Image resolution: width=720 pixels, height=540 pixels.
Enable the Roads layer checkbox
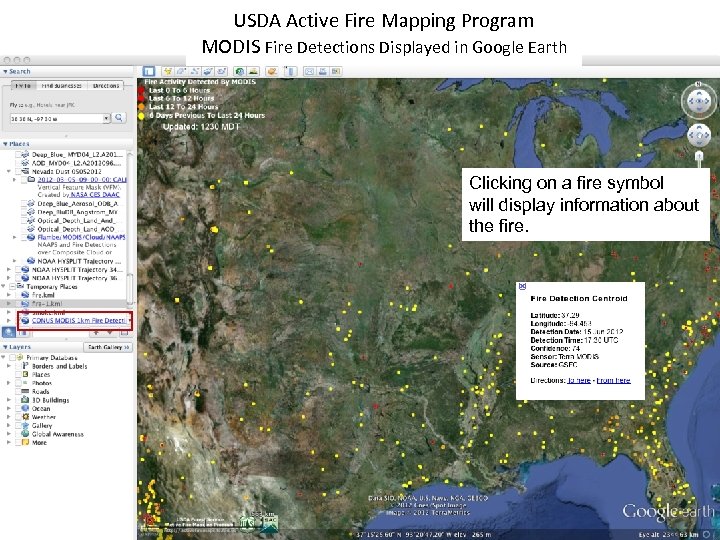tap(18, 391)
